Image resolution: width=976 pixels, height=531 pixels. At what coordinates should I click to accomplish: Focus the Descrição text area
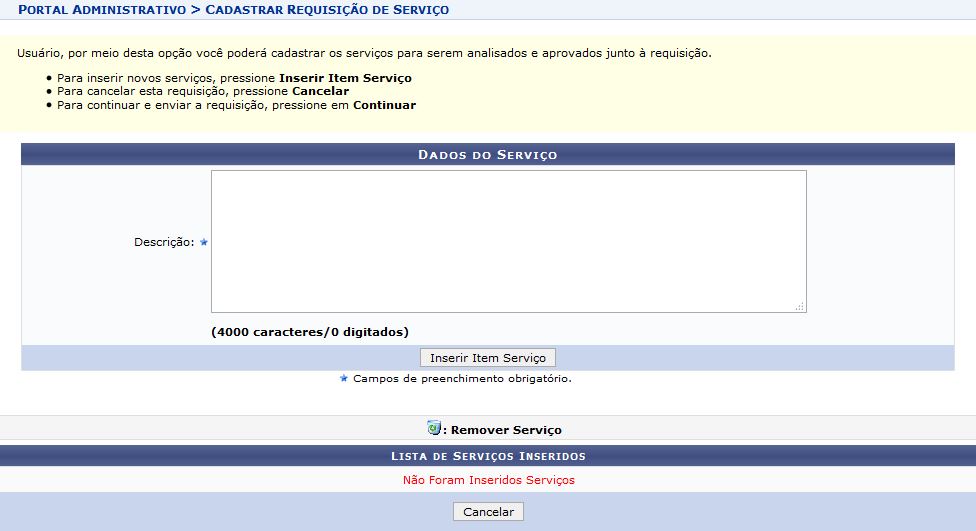pos(508,241)
